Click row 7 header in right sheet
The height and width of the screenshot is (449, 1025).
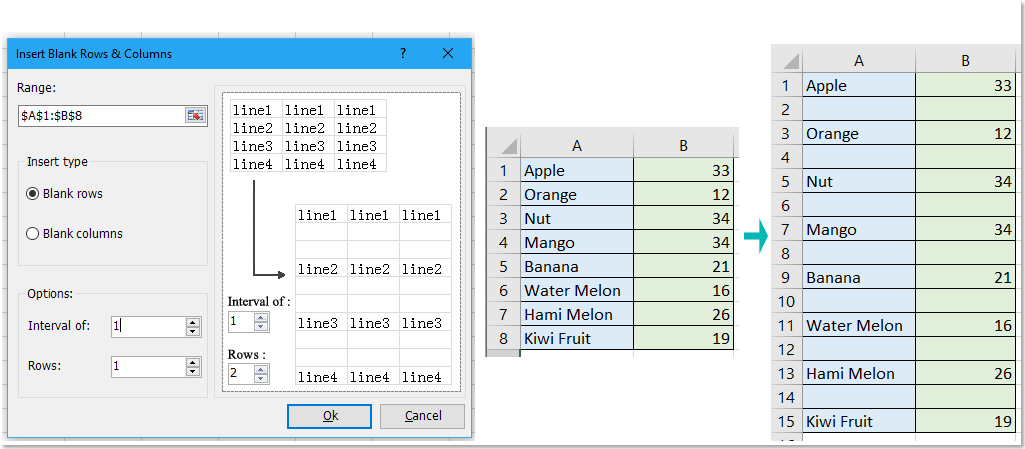tap(786, 230)
